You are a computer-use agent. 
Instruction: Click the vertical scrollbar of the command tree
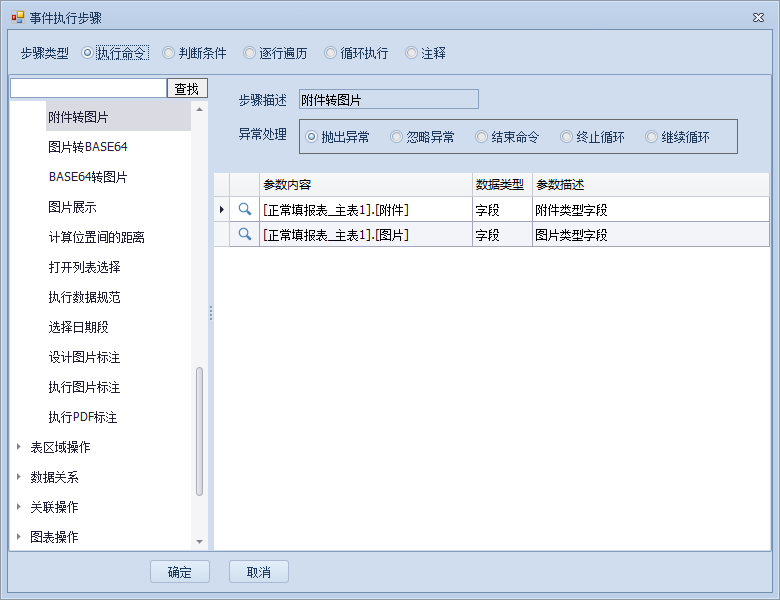point(199,430)
